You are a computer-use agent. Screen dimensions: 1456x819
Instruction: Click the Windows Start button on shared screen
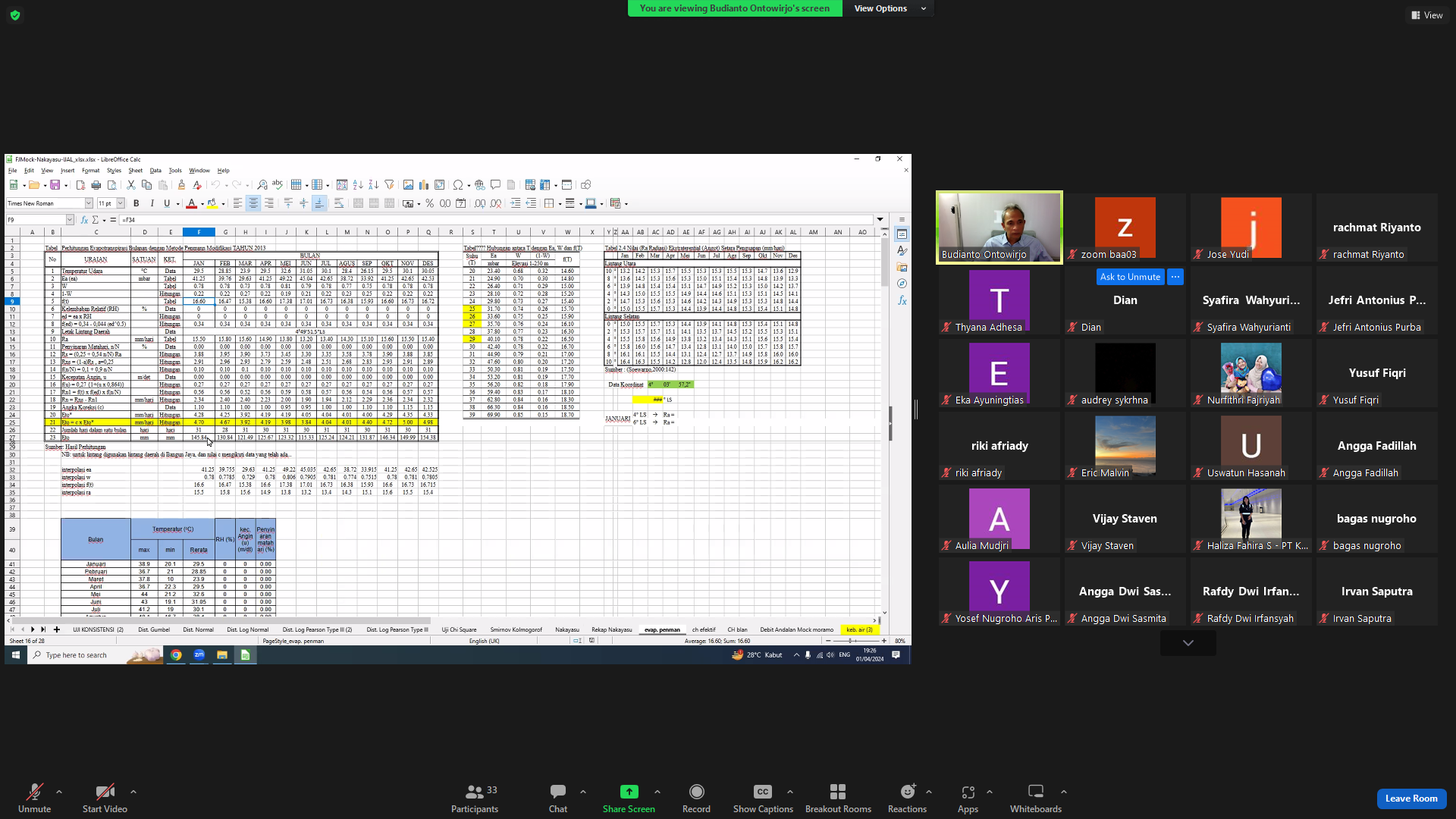coord(15,655)
